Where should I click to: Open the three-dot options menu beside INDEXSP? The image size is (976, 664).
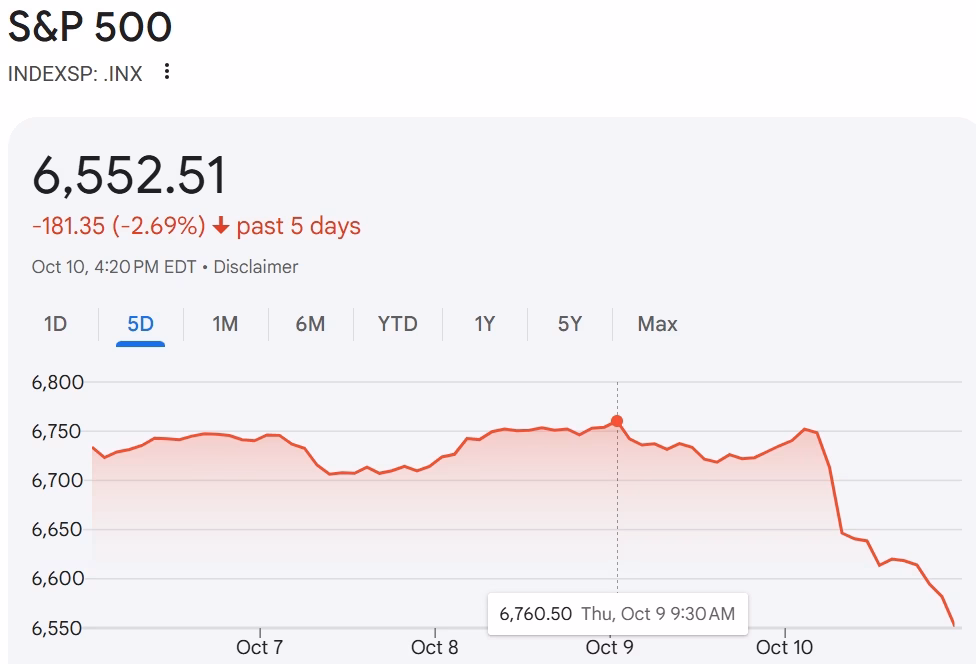(x=167, y=72)
